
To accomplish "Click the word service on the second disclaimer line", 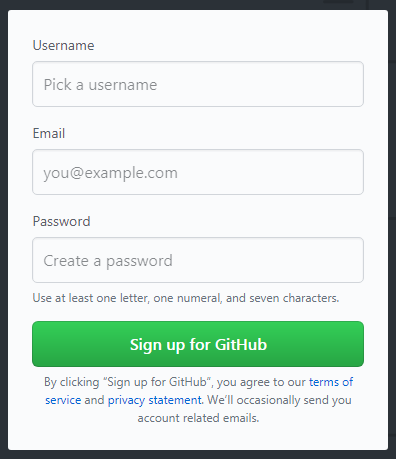I will tap(63, 400).
